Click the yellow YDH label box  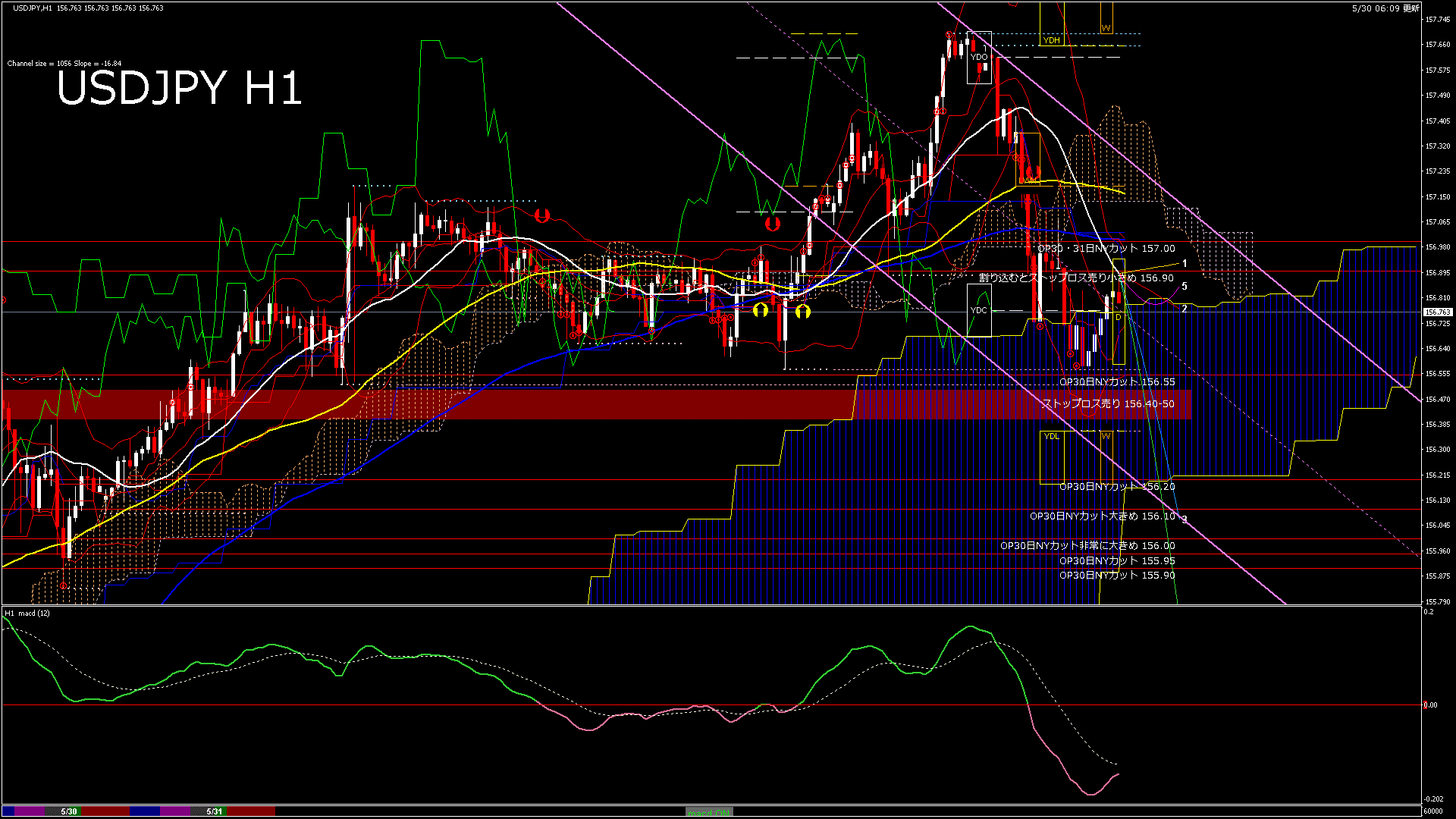(x=1051, y=40)
